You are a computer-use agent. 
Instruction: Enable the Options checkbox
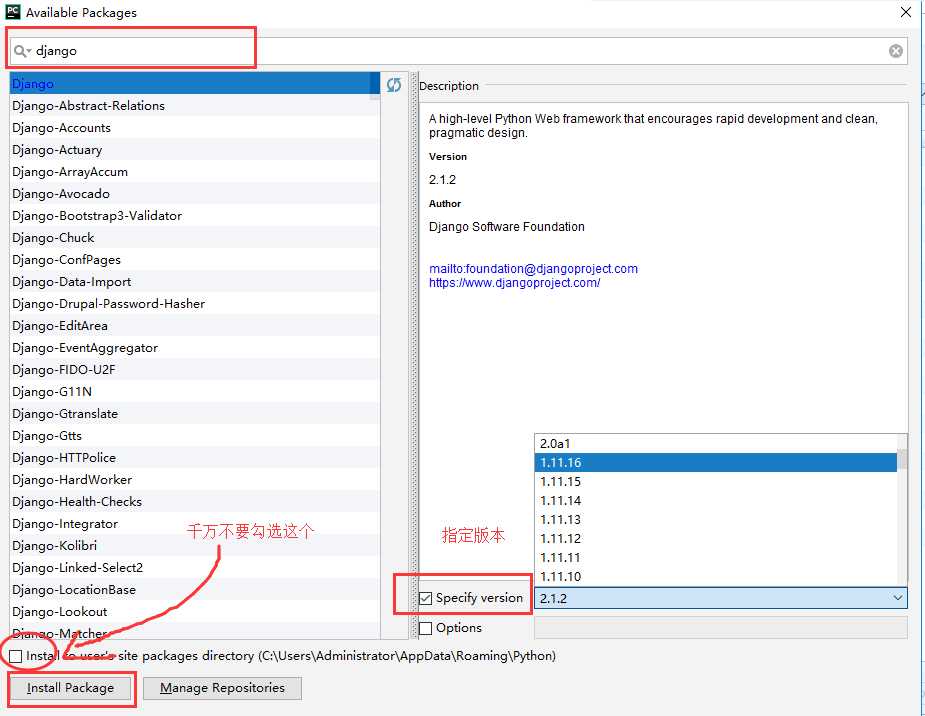pos(425,628)
